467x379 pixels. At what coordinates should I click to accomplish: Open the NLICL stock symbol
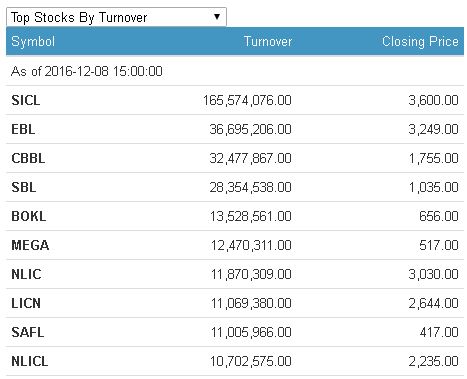(30, 361)
